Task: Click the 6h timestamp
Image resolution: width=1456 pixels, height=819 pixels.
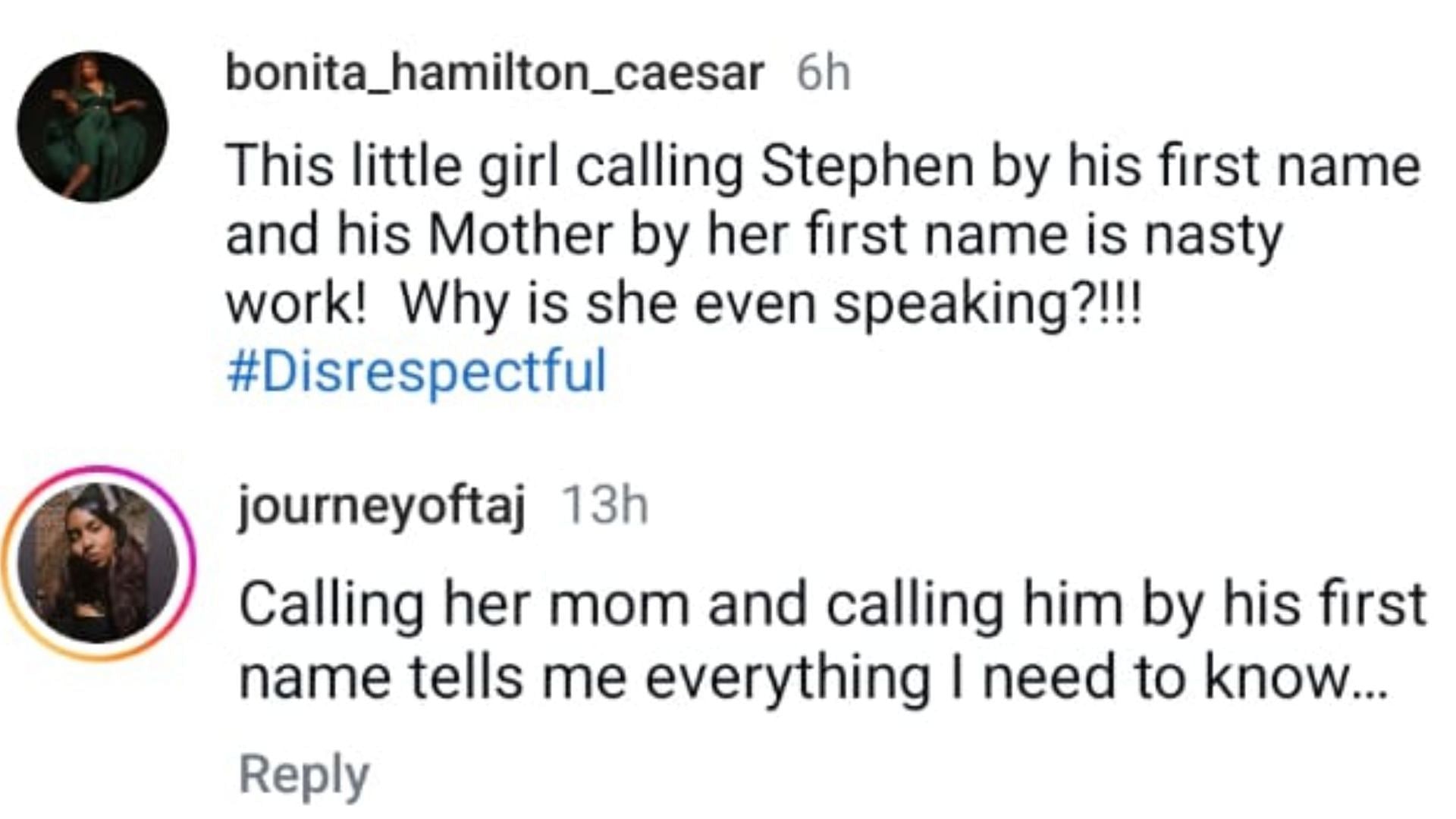Action: point(824,74)
